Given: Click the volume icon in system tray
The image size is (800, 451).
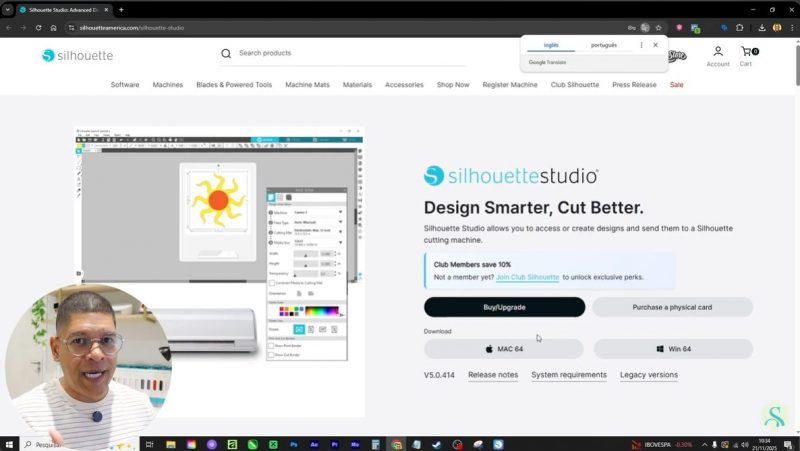Looking at the screenshot, I should [744, 444].
